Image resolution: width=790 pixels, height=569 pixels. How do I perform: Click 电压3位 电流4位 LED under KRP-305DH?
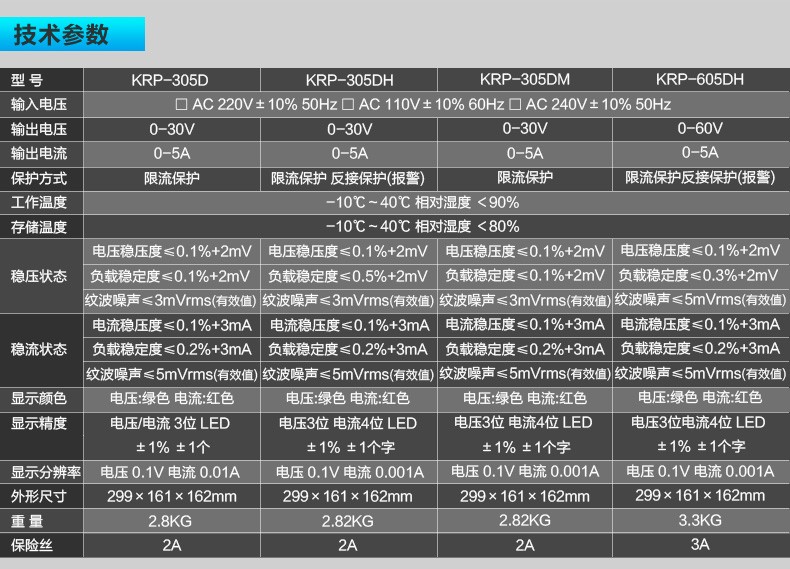coord(348,423)
